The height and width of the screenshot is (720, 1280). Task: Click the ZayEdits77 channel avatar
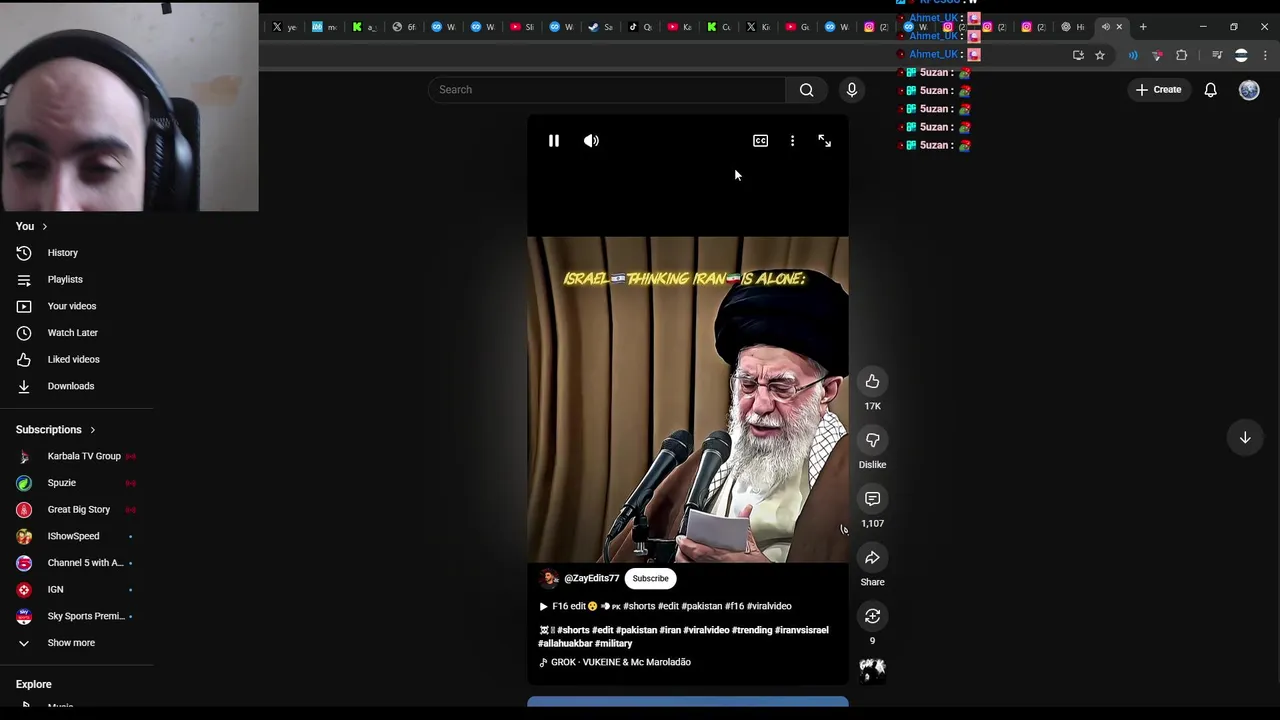coord(549,579)
